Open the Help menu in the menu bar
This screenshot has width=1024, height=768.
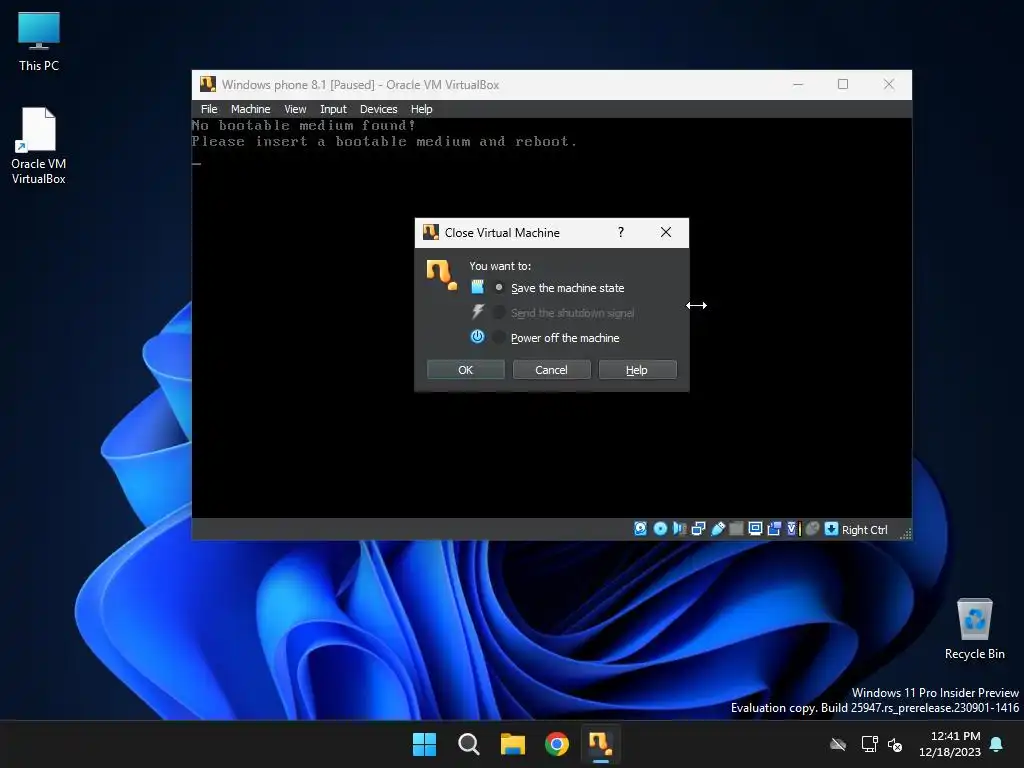point(421,109)
